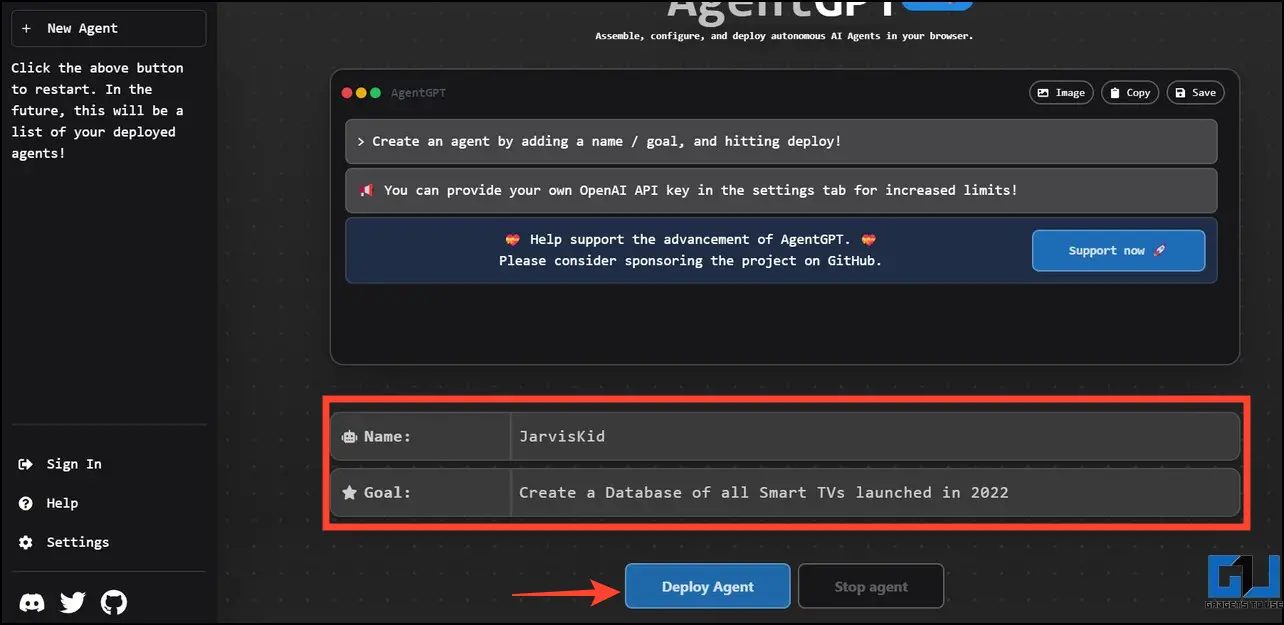
Task: Open the Twitter bird icon link
Action: [x=73, y=603]
